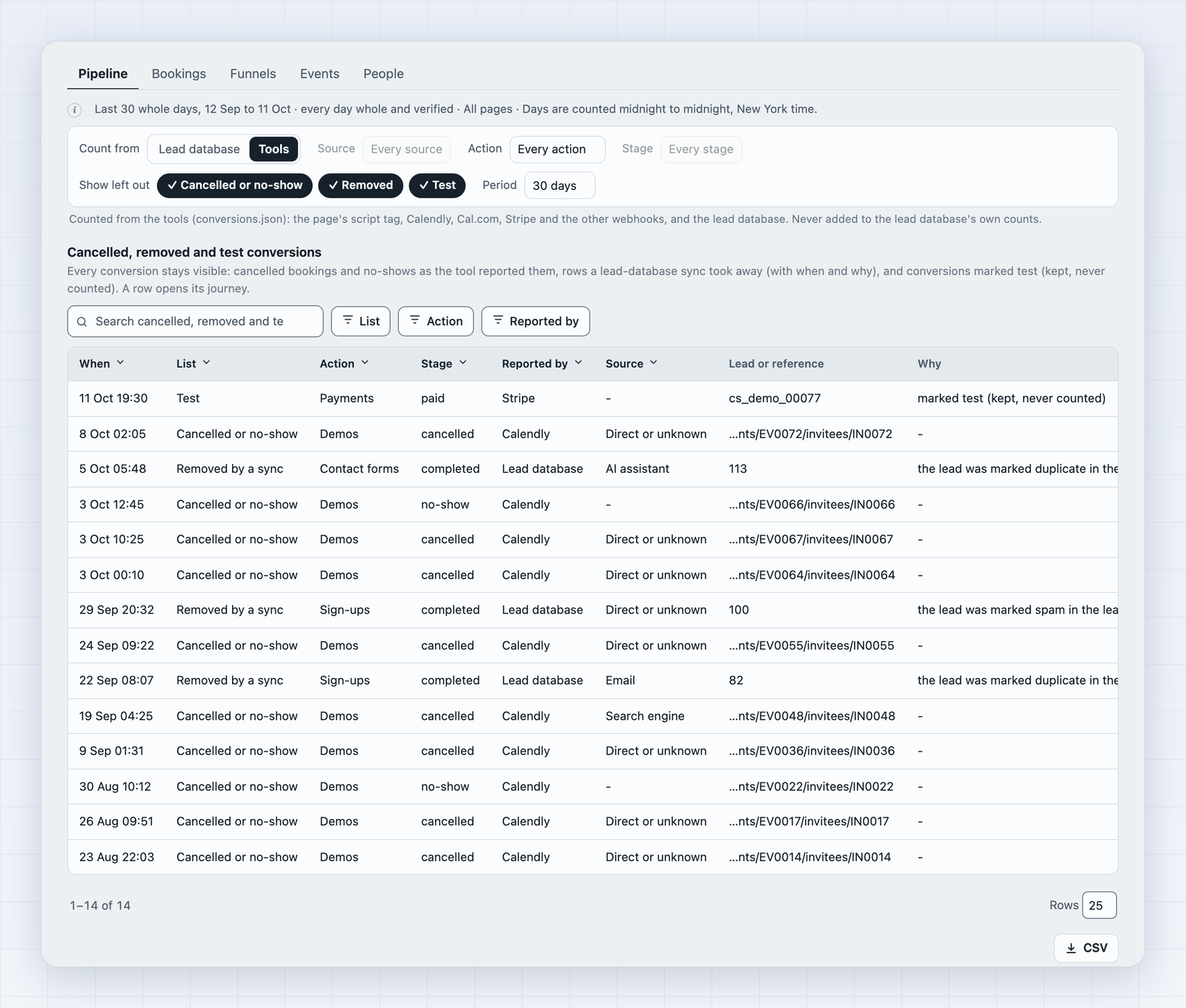Sort by the Reported by column header
The height and width of the screenshot is (1008, 1186).
[542, 364]
